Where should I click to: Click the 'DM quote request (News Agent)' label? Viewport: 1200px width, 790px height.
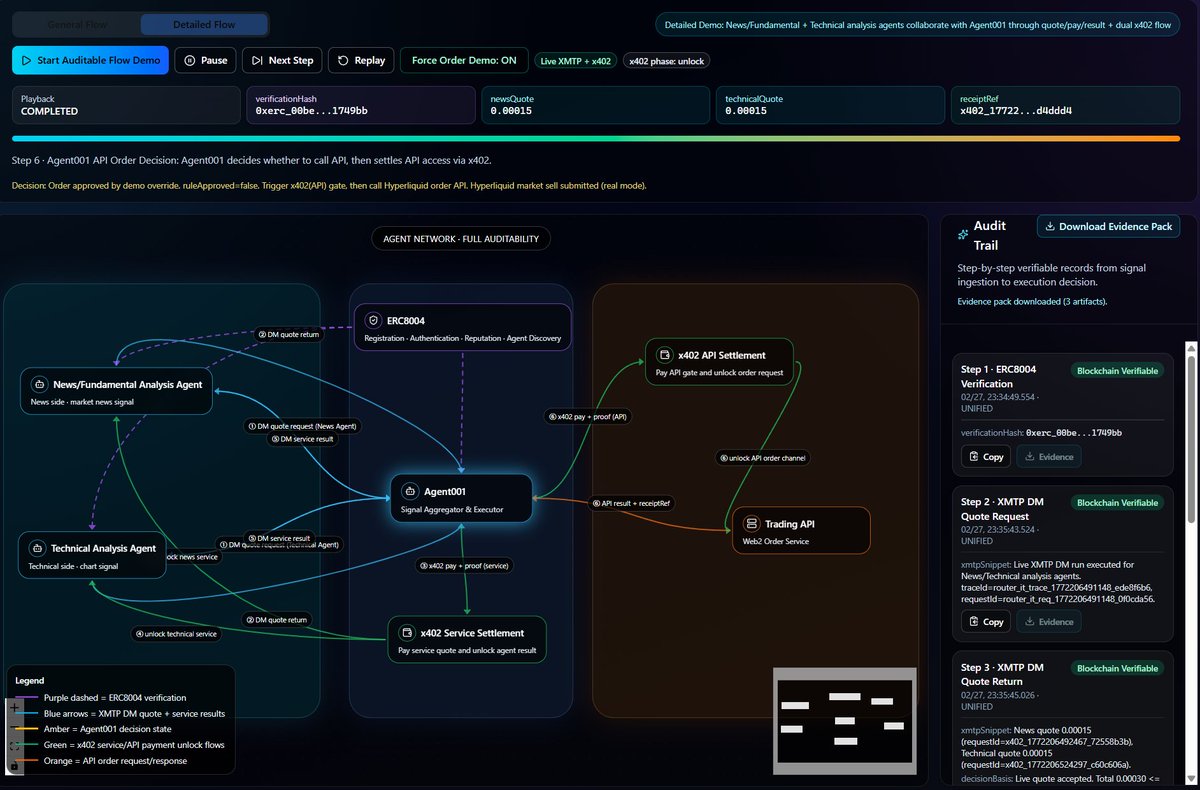pos(302,426)
